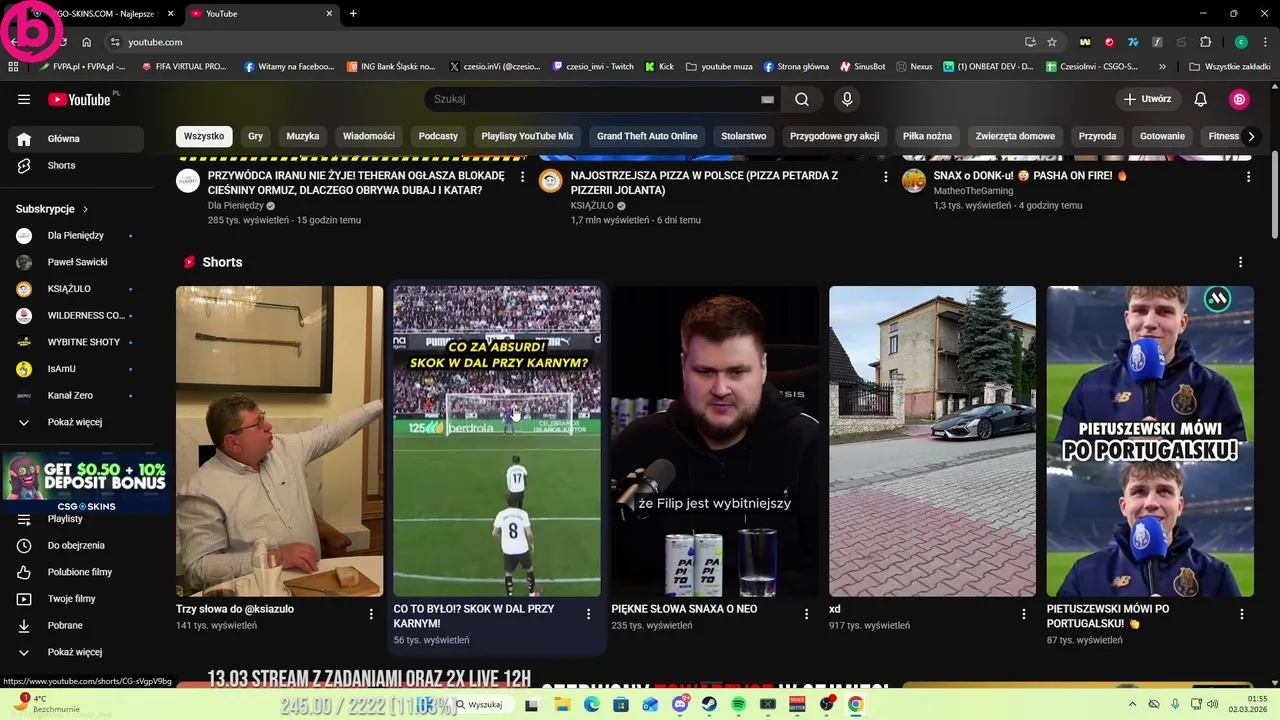
Task: Click the Główna home sidebar item
Action: pyautogui.click(x=75, y=139)
